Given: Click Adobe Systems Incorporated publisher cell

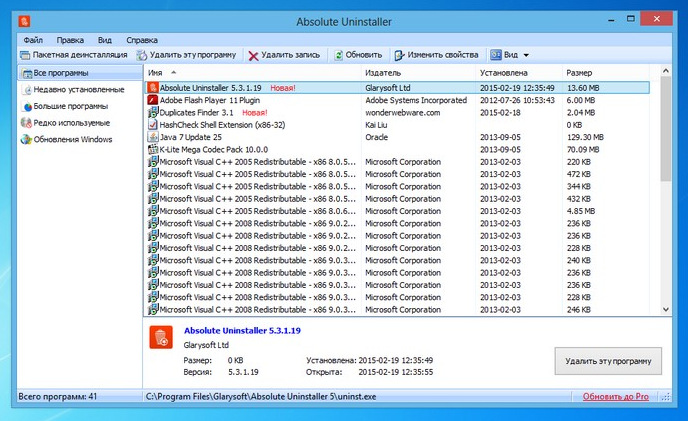Looking at the screenshot, I should point(416,100).
